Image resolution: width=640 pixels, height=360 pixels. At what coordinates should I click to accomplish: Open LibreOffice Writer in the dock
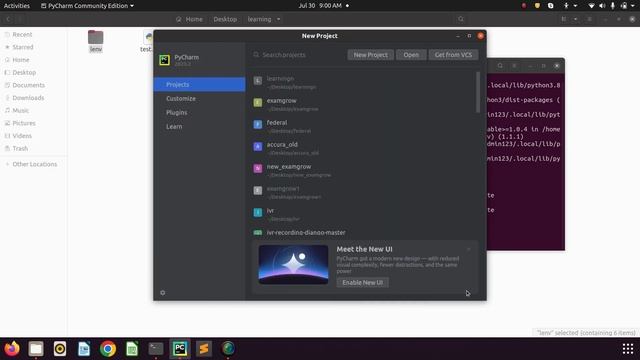[84, 349]
